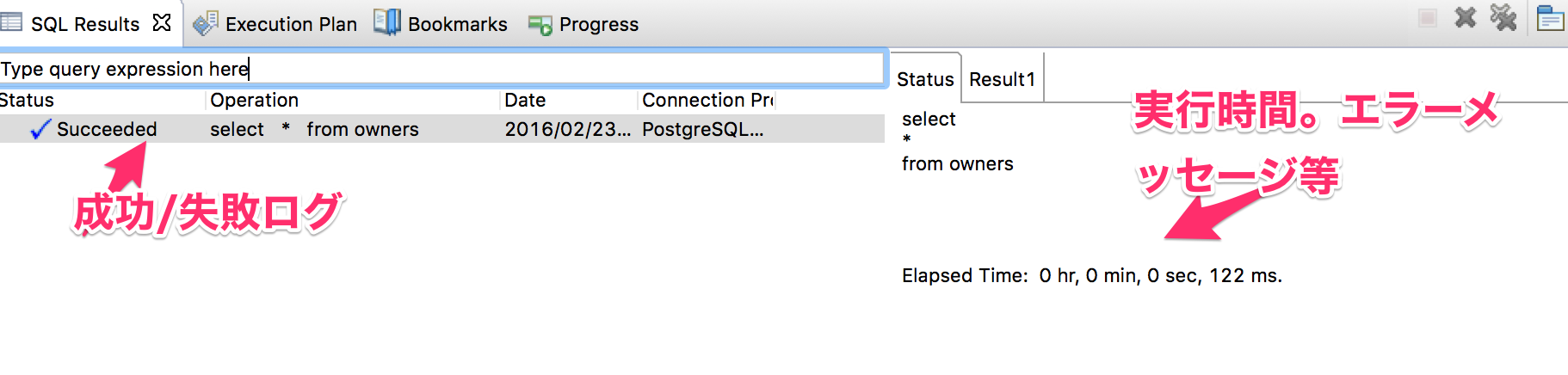Click the Connection Profile column header
This screenshot has height=375, width=1568.
point(707,101)
